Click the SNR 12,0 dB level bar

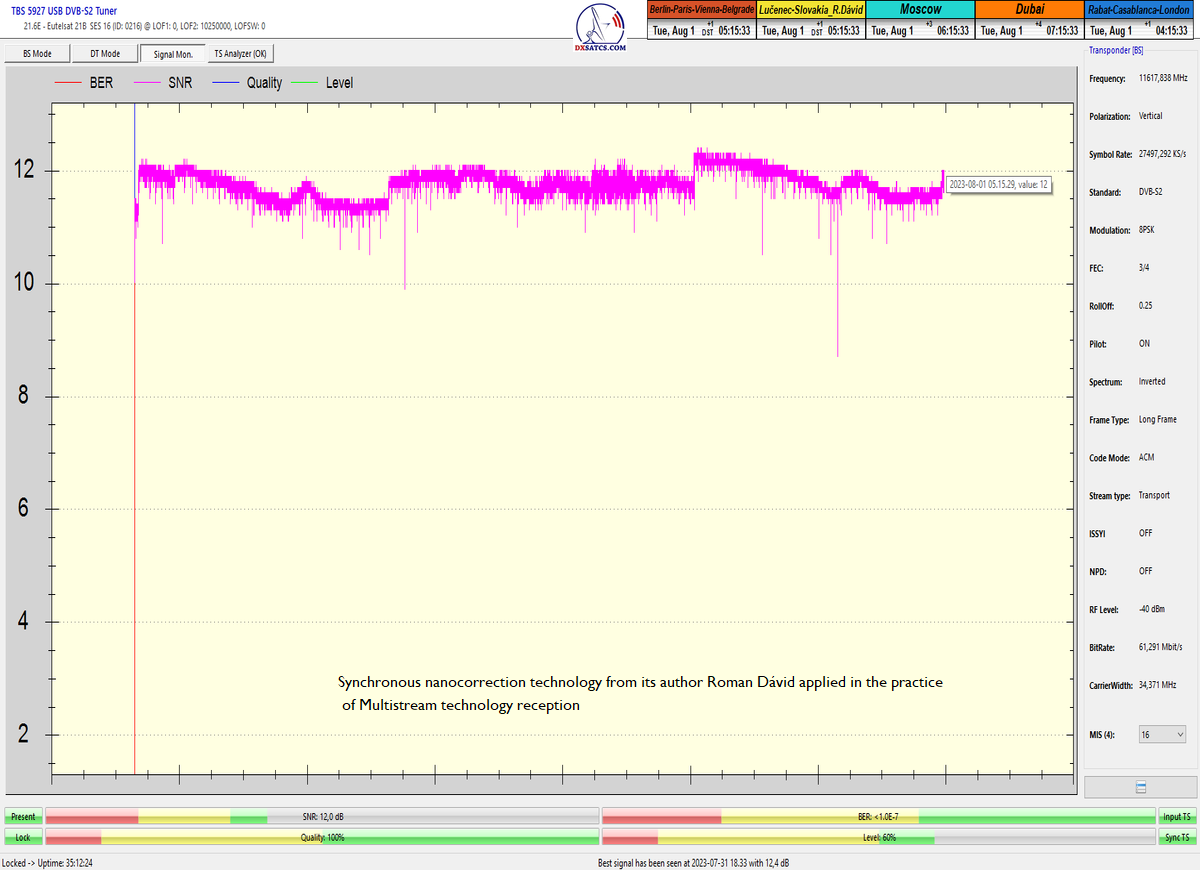point(322,817)
